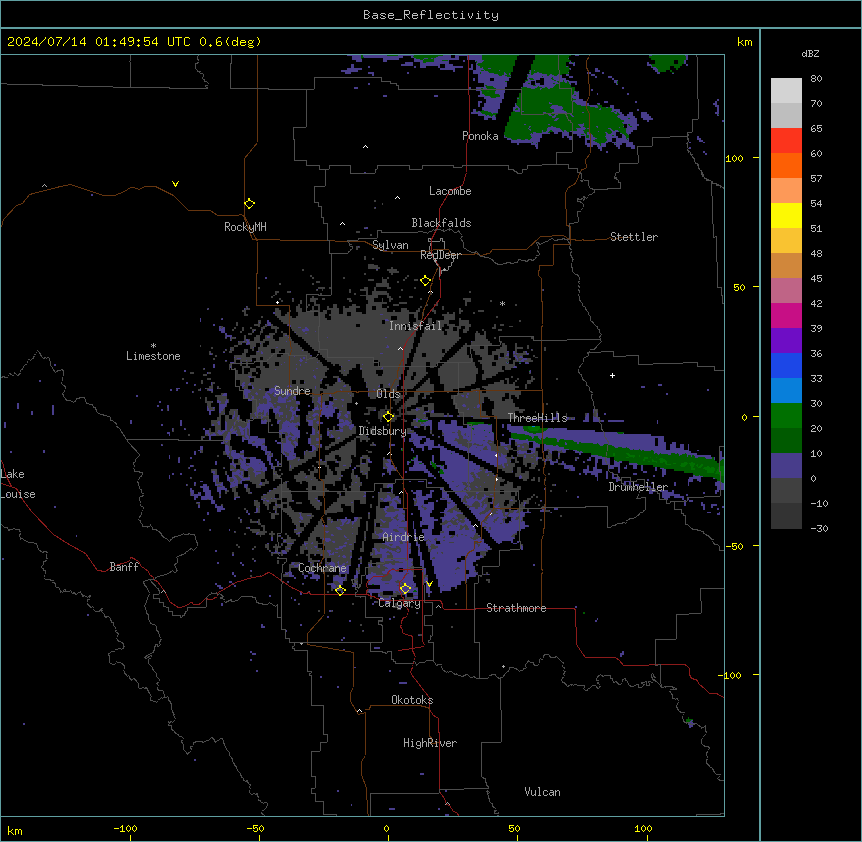Screen dimensions: 862x842
Task: Click the Stettler town label
Action: 634,237
